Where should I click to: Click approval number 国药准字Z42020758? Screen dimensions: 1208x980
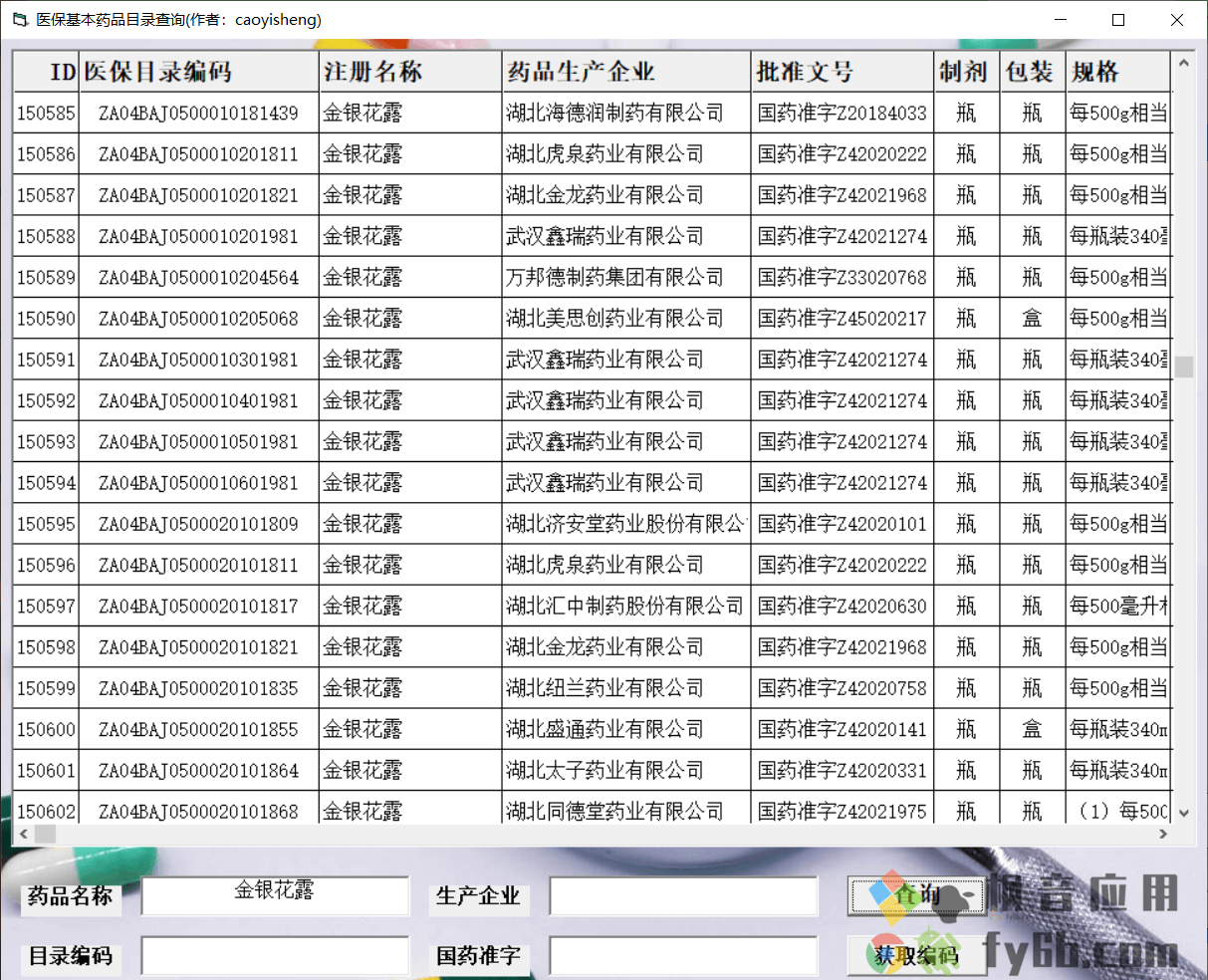(x=843, y=688)
